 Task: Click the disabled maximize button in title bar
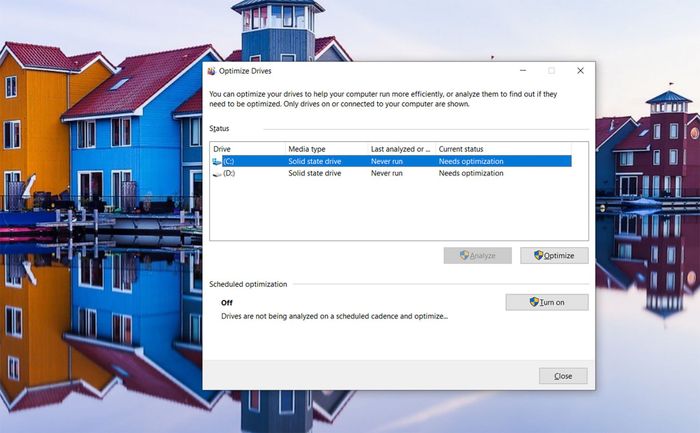coord(551,71)
